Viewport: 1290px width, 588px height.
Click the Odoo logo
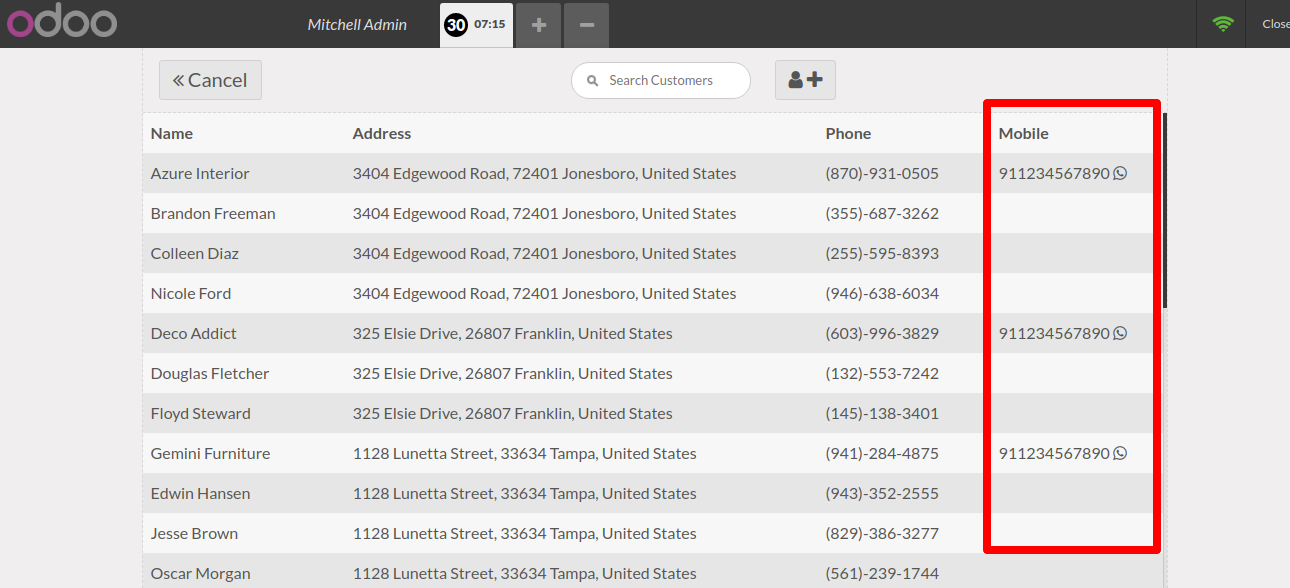pyautogui.click(x=62, y=22)
